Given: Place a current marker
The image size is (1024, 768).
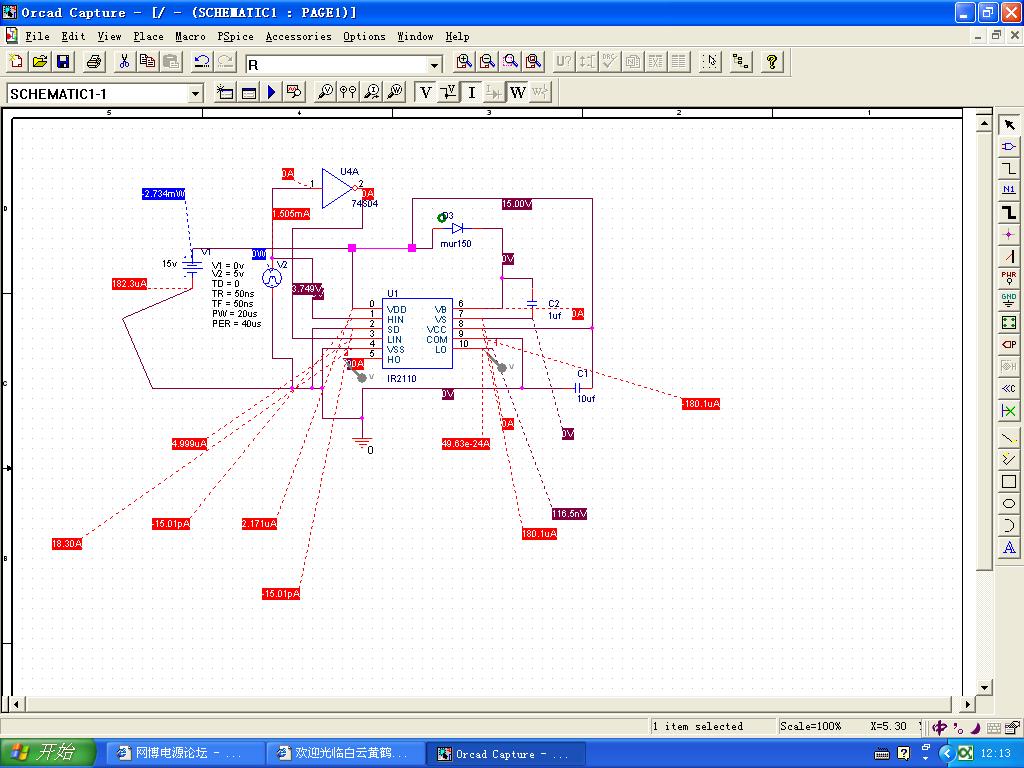Looking at the screenshot, I should pos(372,92).
